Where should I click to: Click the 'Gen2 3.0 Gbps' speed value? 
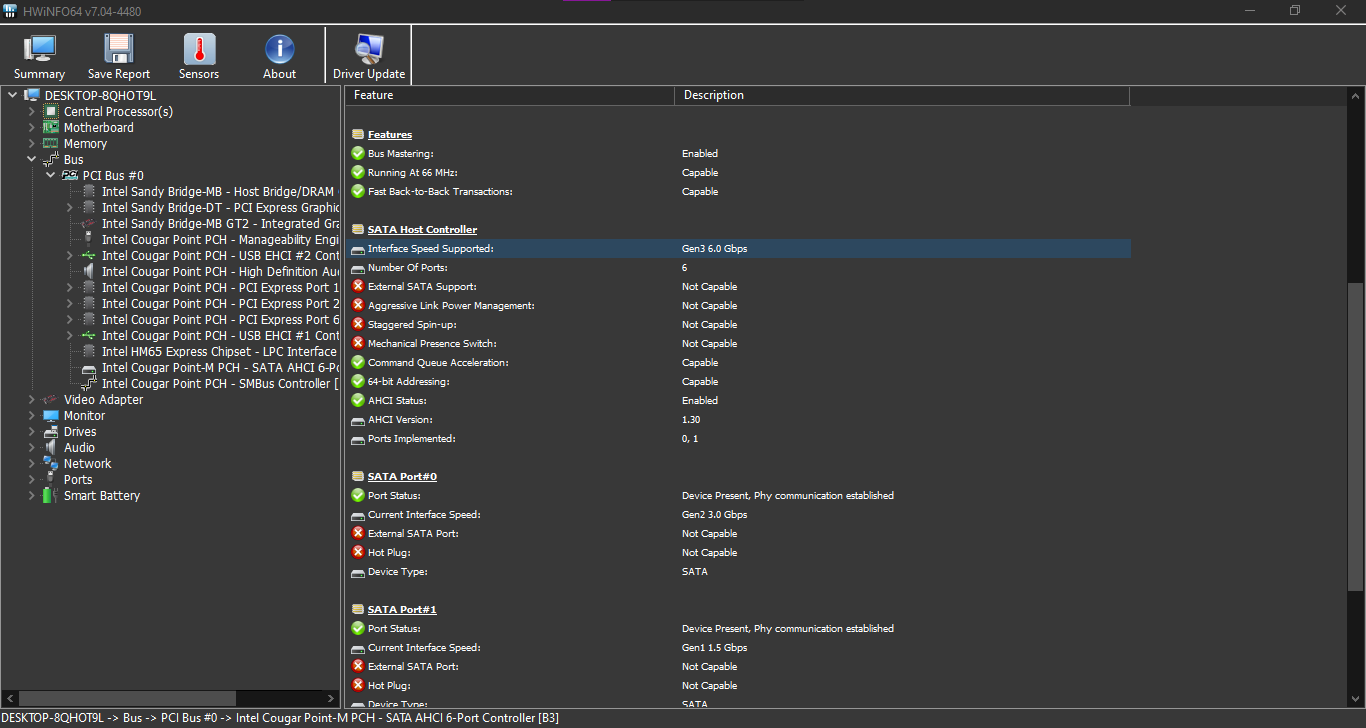tap(714, 514)
